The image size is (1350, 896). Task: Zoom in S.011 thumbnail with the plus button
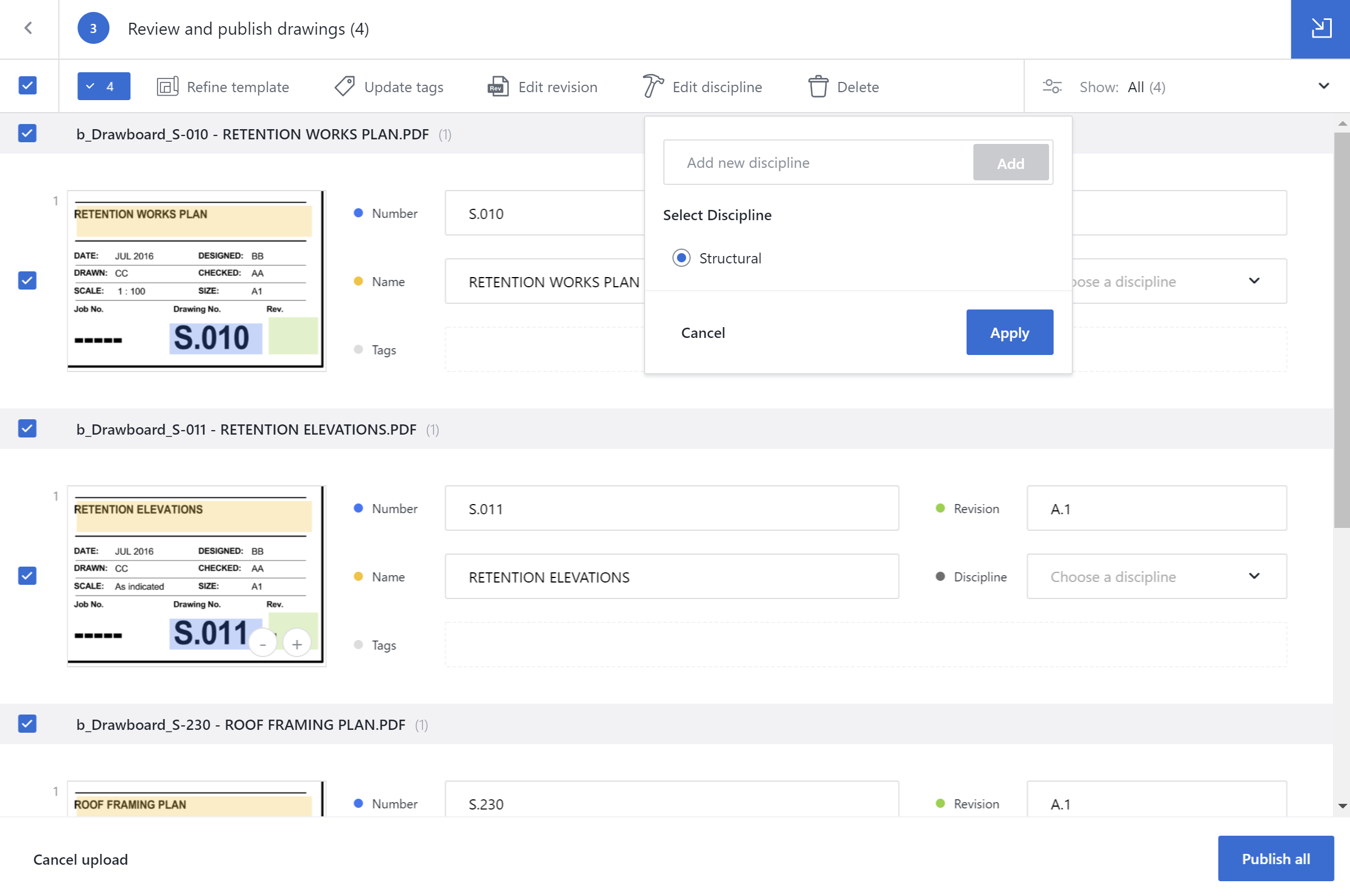tap(296, 644)
